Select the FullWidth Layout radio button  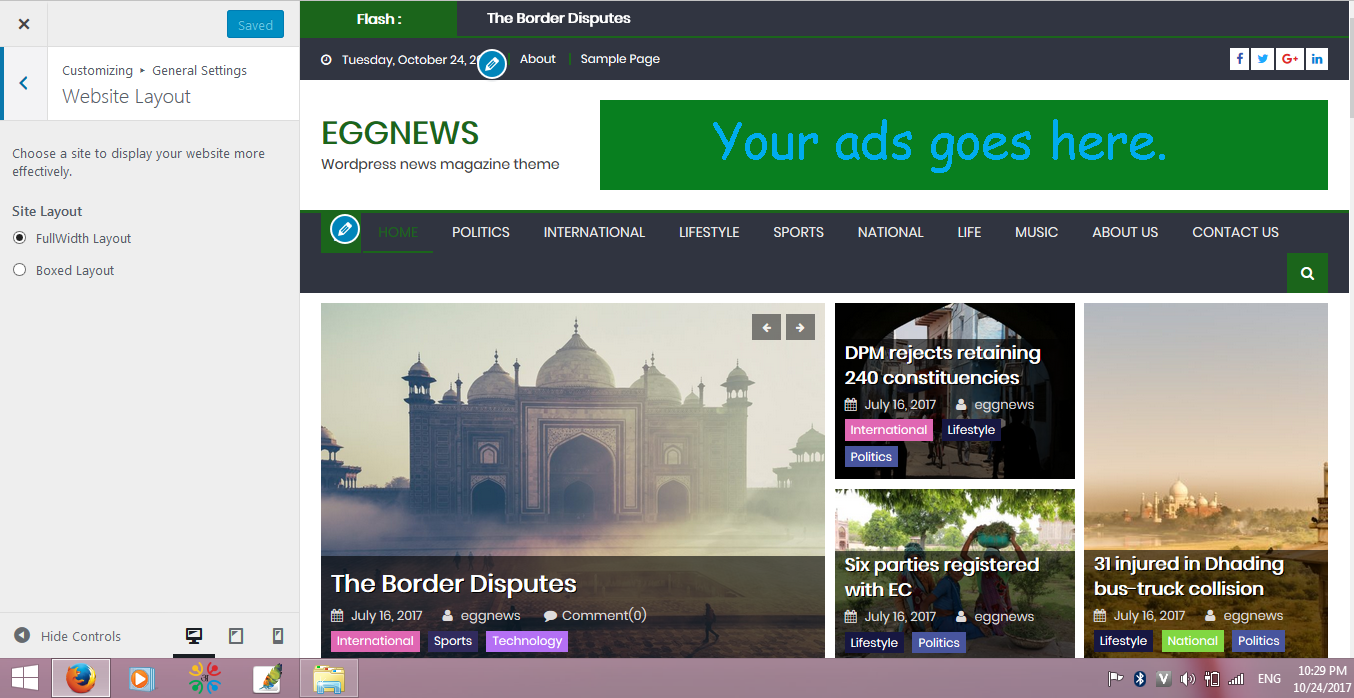tap(20, 238)
